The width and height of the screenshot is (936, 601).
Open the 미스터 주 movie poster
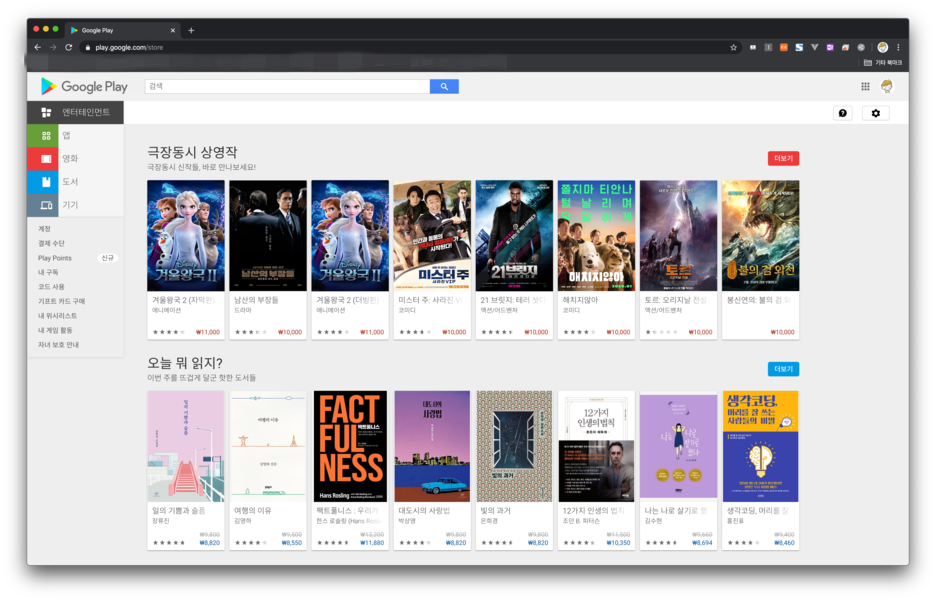click(432, 236)
